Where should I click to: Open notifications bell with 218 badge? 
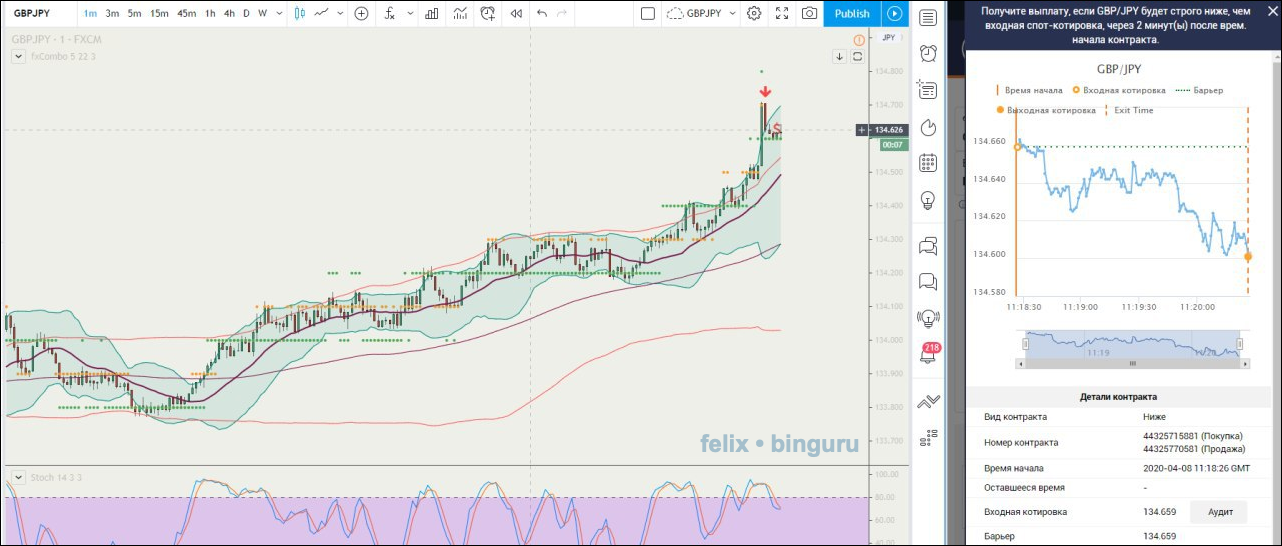[928, 355]
